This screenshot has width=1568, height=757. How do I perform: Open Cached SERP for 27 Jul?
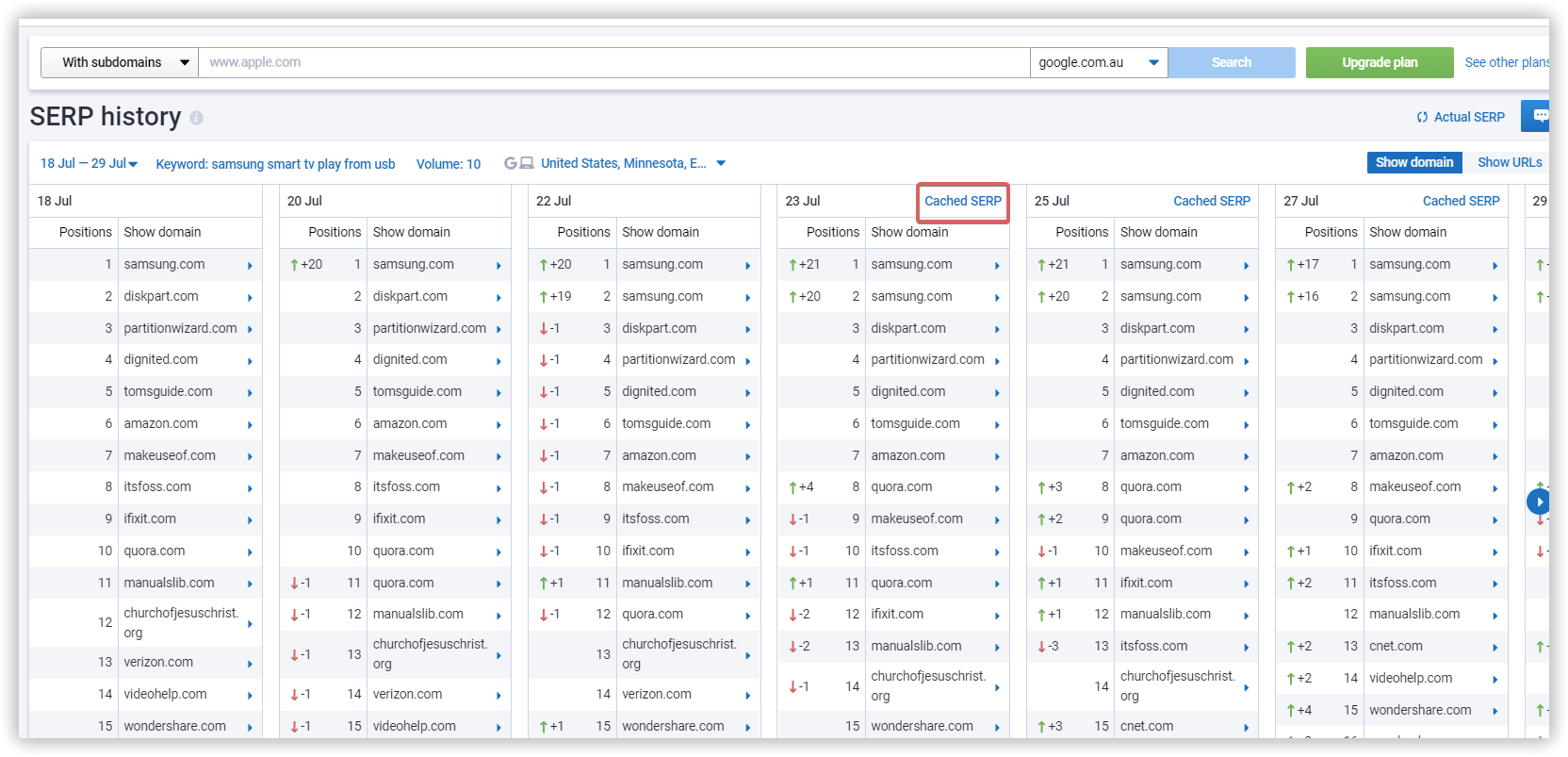point(1461,201)
